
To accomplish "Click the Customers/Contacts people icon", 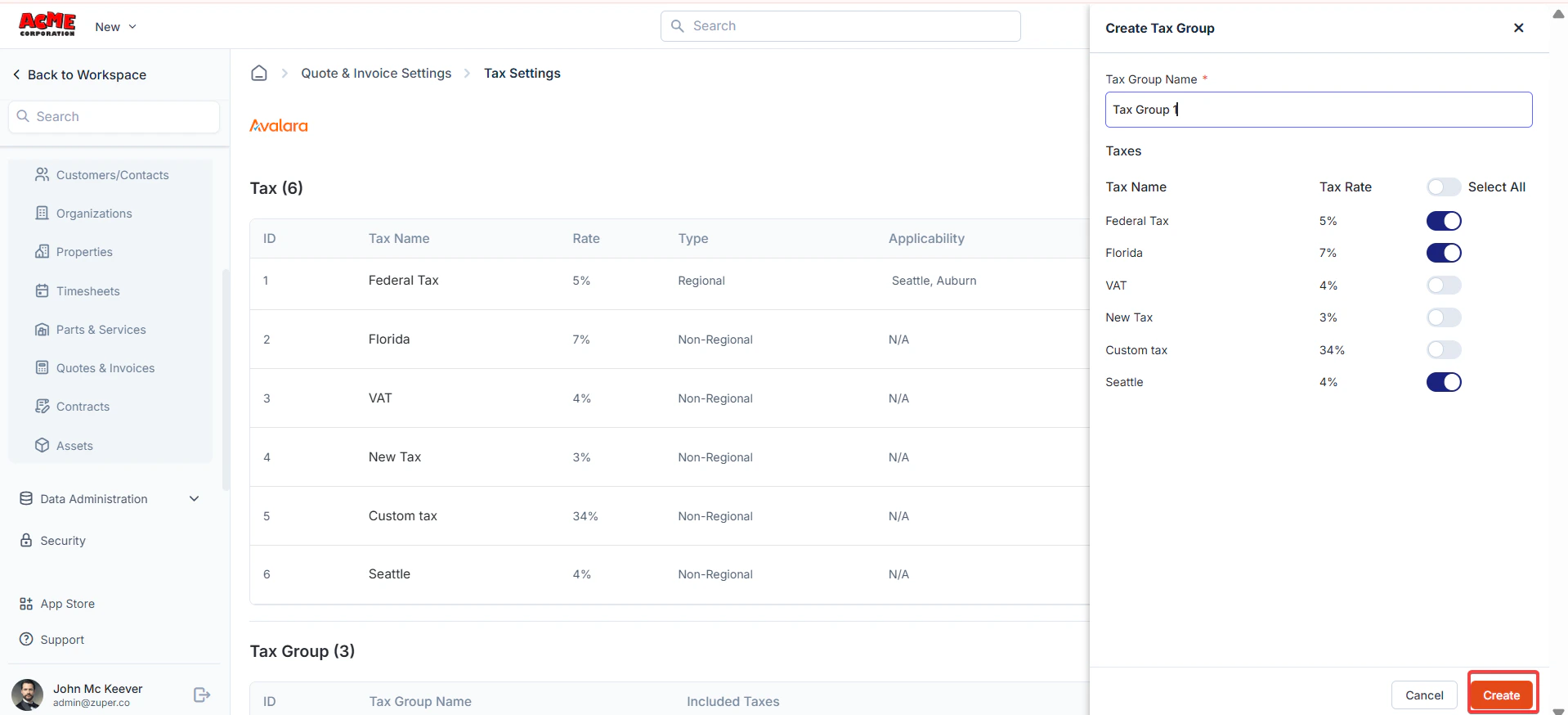I will (43, 174).
